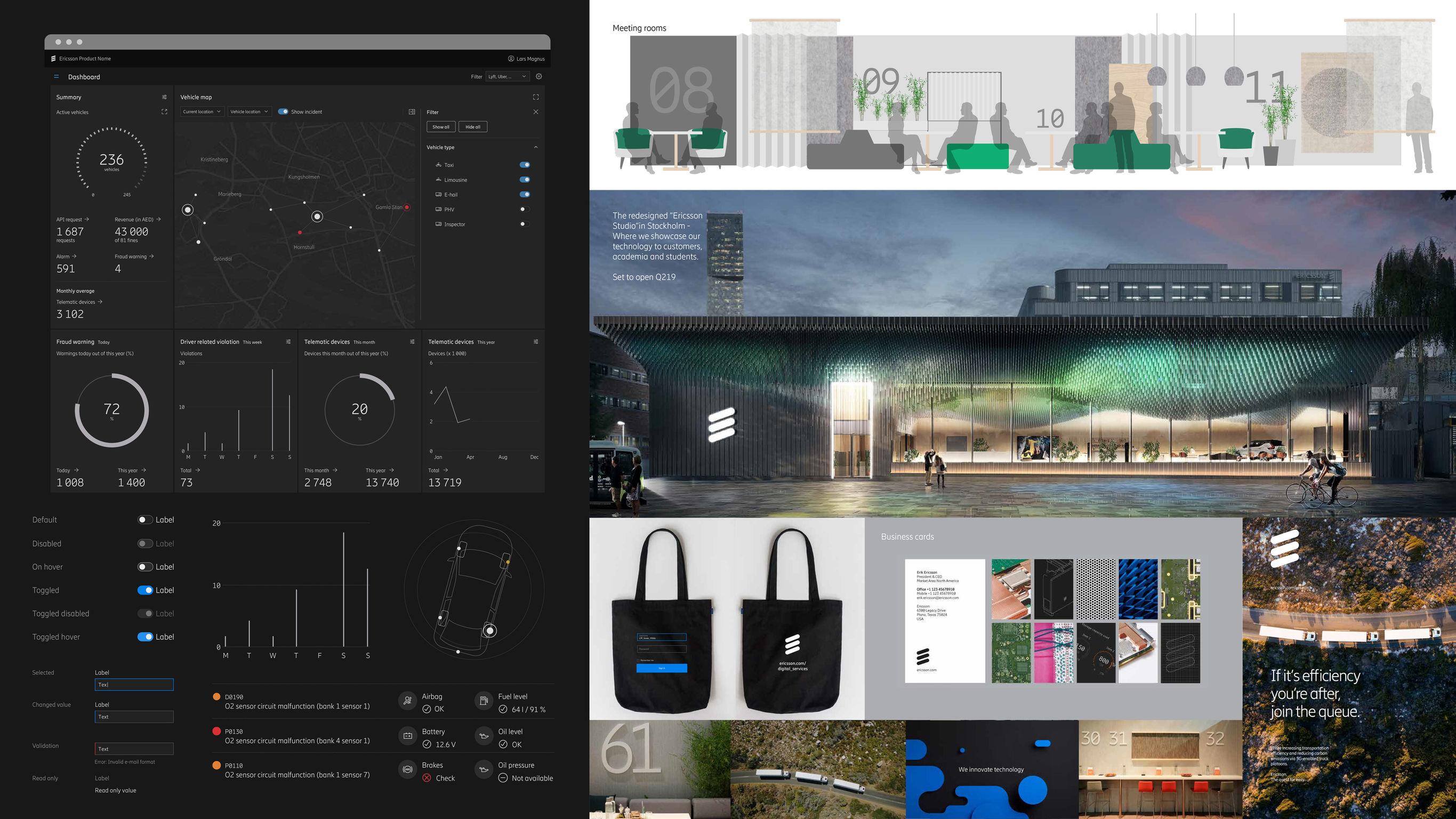This screenshot has height=819, width=1456.
Task: Open the hamburger menu beside Dashboard
Action: (56, 76)
